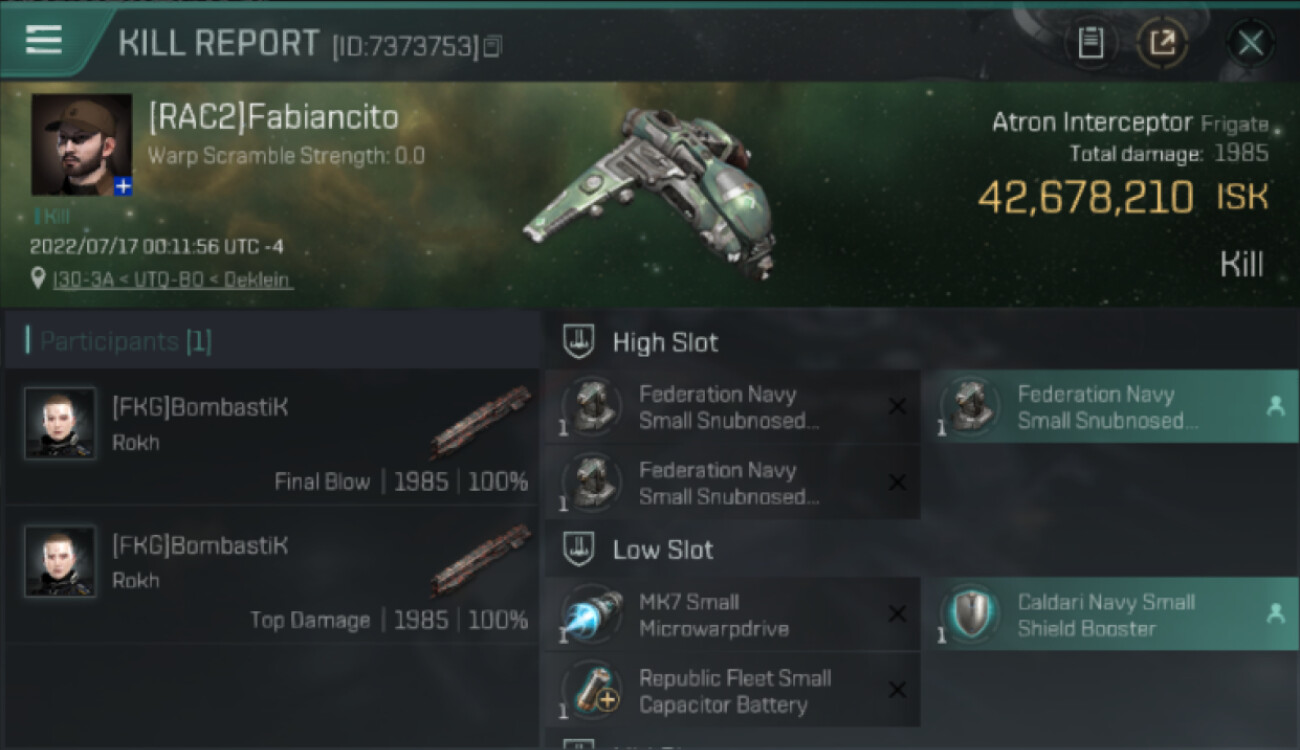Open the clipboard report icon
The image size is (1300, 750).
pos(1090,43)
